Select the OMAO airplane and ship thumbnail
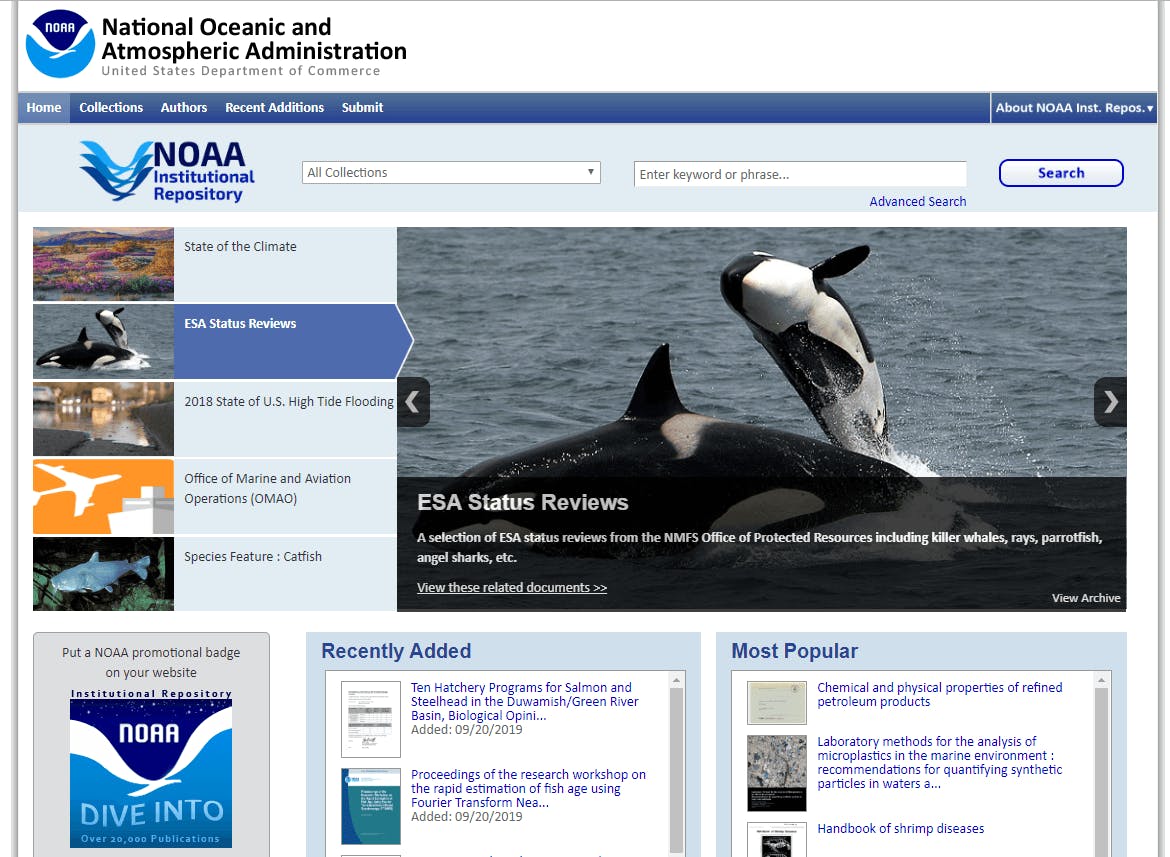The image size is (1170, 857). (x=104, y=497)
